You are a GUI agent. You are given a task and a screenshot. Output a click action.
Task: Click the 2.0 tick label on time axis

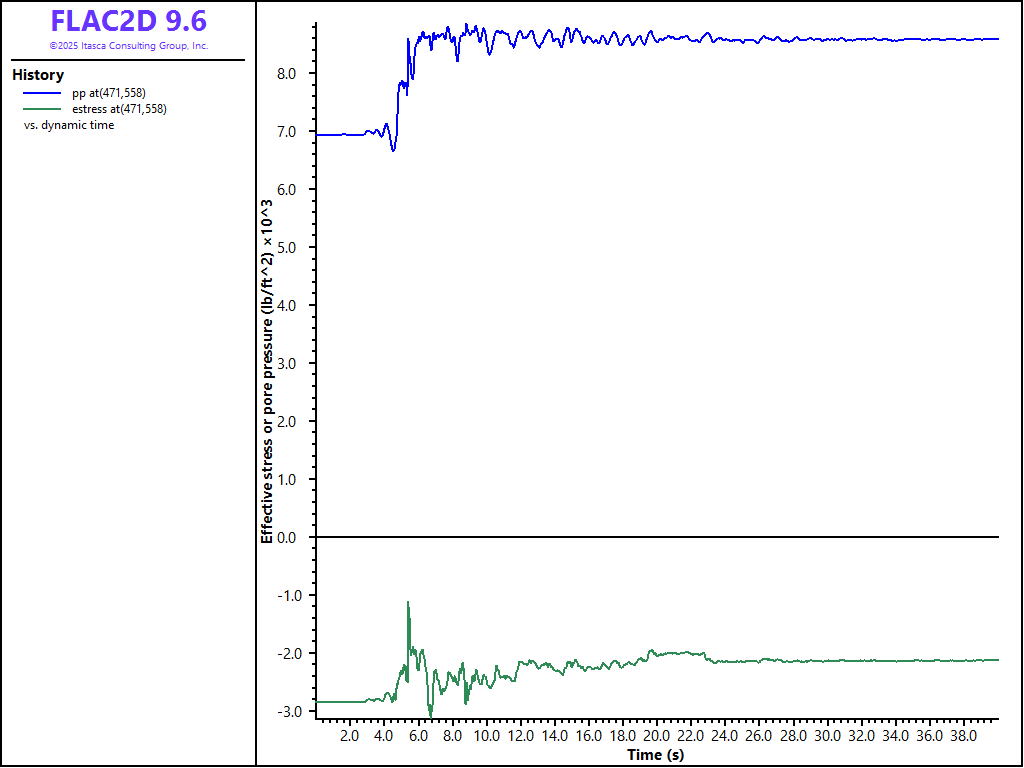[x=349, y=736]
